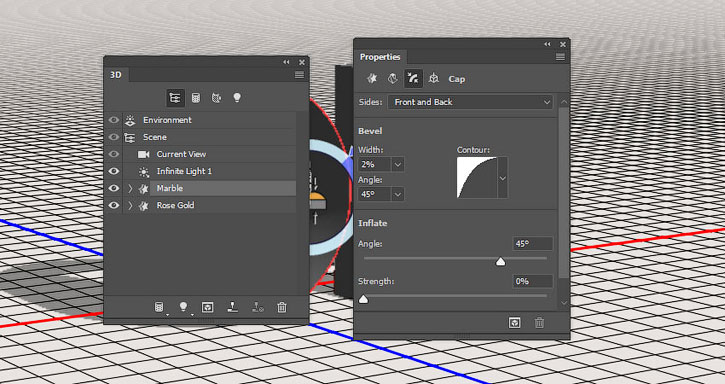Collapse the 3D panel to icons
Image resolution: width=725 pixels, height=384 pixels.
(287, 62)
